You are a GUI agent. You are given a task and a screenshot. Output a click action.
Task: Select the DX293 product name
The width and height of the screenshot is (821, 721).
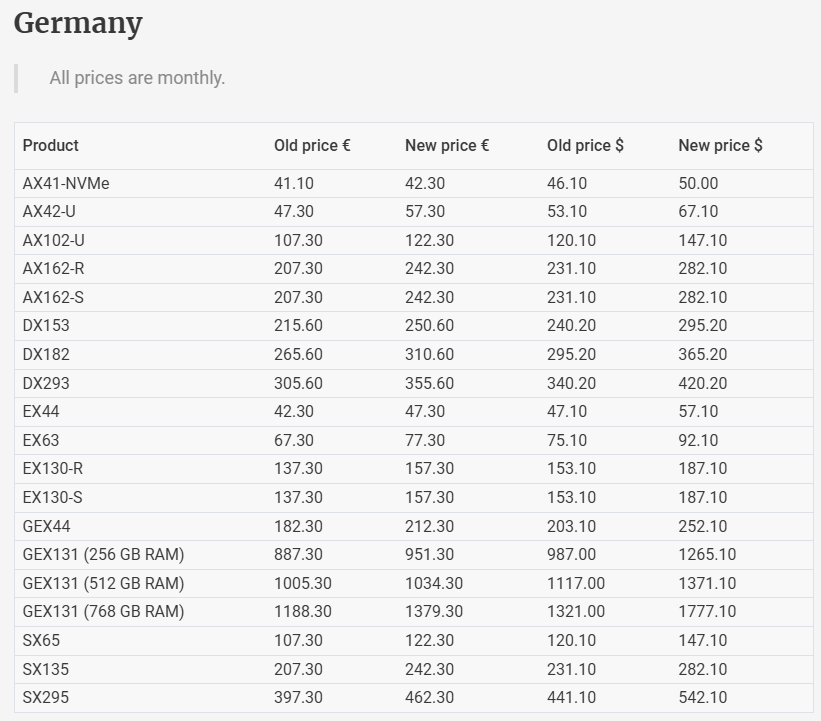46,383
